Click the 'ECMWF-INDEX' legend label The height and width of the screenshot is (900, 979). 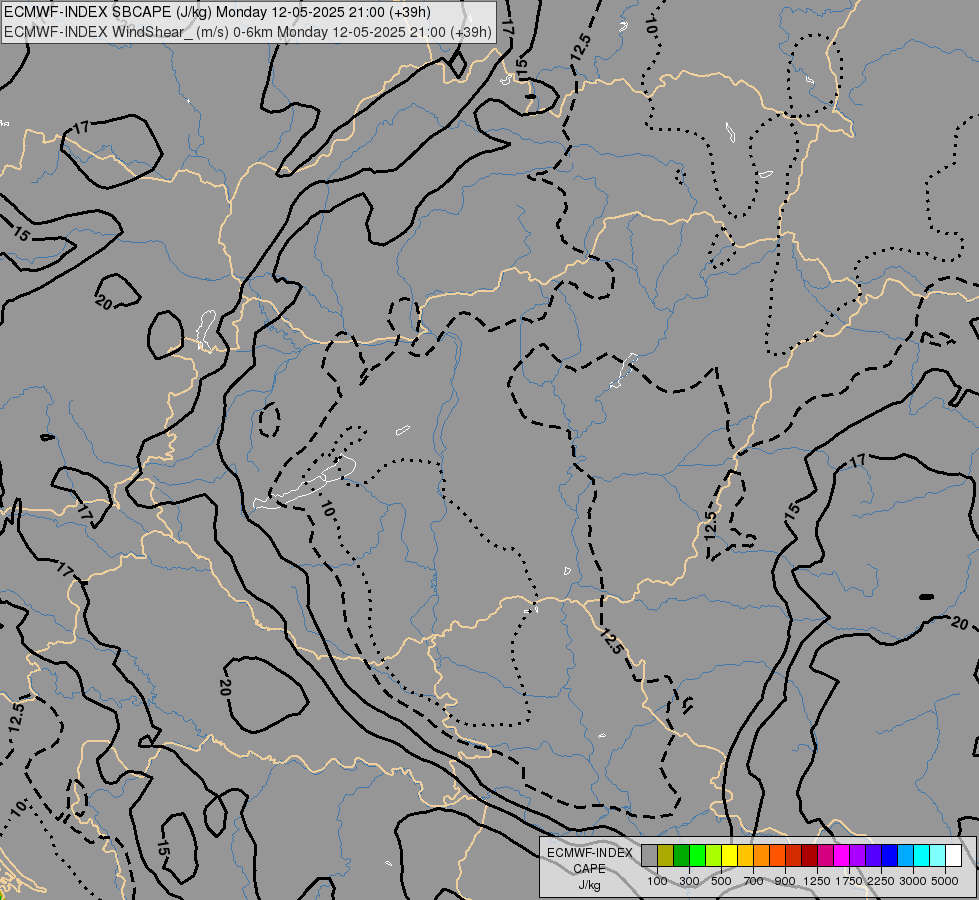coord(590,853)
